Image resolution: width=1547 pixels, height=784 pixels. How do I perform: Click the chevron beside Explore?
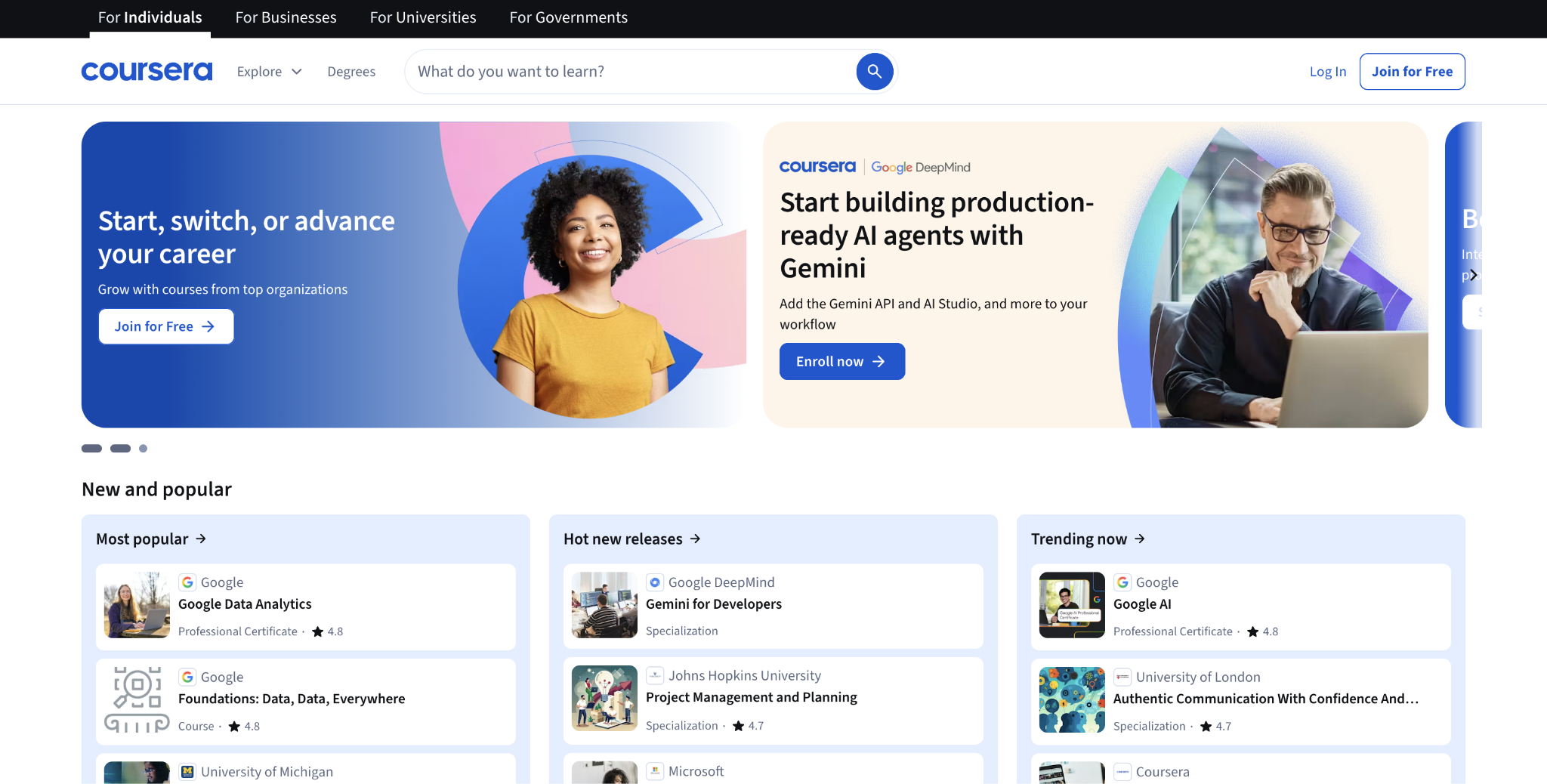click(x=297, y=72)
